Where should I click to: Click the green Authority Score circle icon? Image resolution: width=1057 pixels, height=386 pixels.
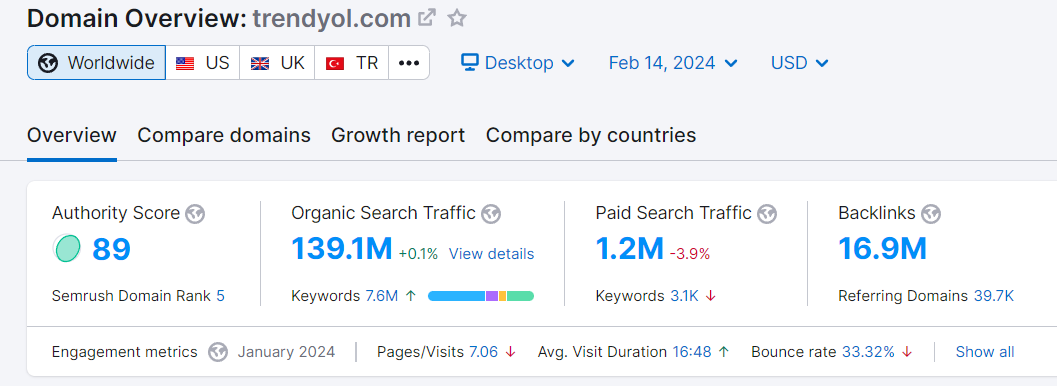click(x=67, y=249)
